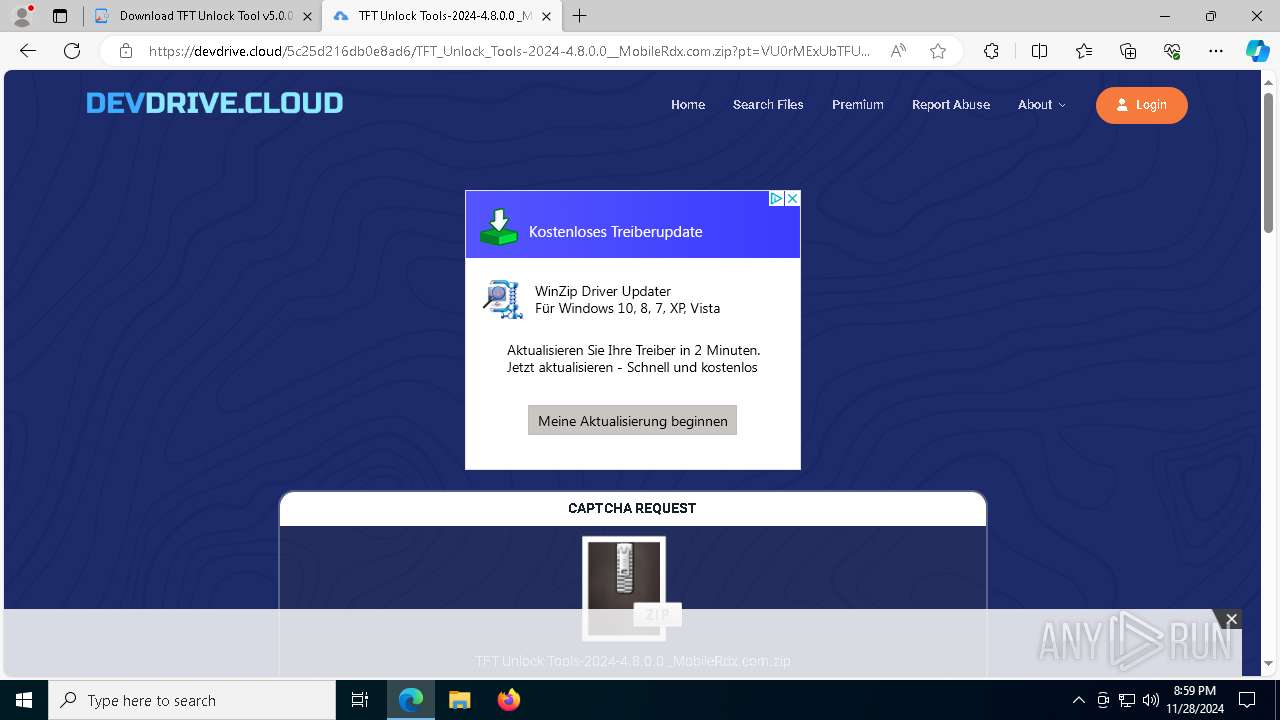Refresh the current page

click(72, 51)
